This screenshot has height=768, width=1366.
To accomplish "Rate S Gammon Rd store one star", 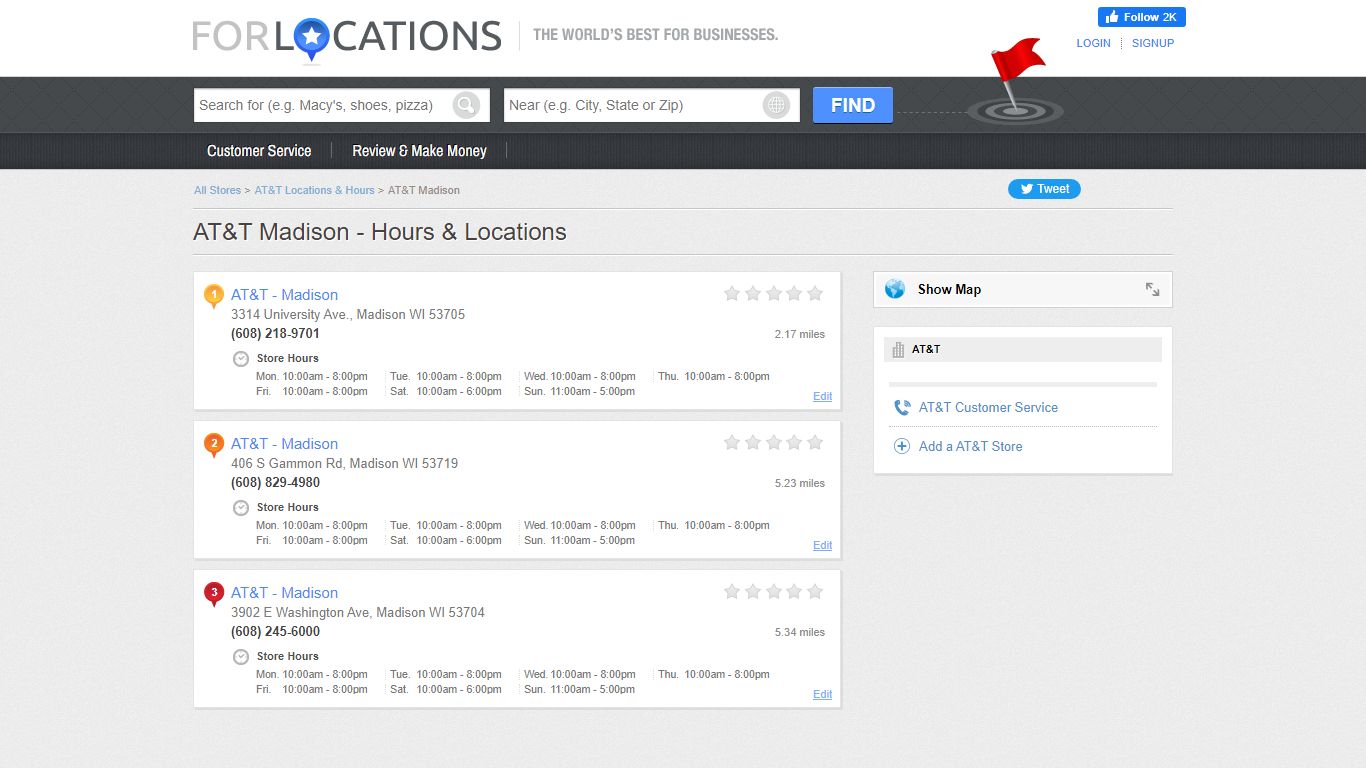I will pyautogui.click(x=732, y=442).
